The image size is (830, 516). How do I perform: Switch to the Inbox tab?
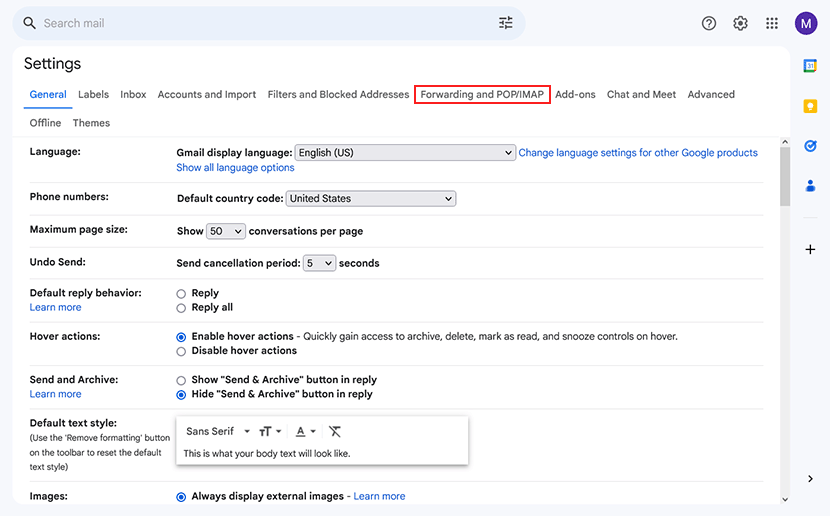pyautogui.click(x=133, y=94)
